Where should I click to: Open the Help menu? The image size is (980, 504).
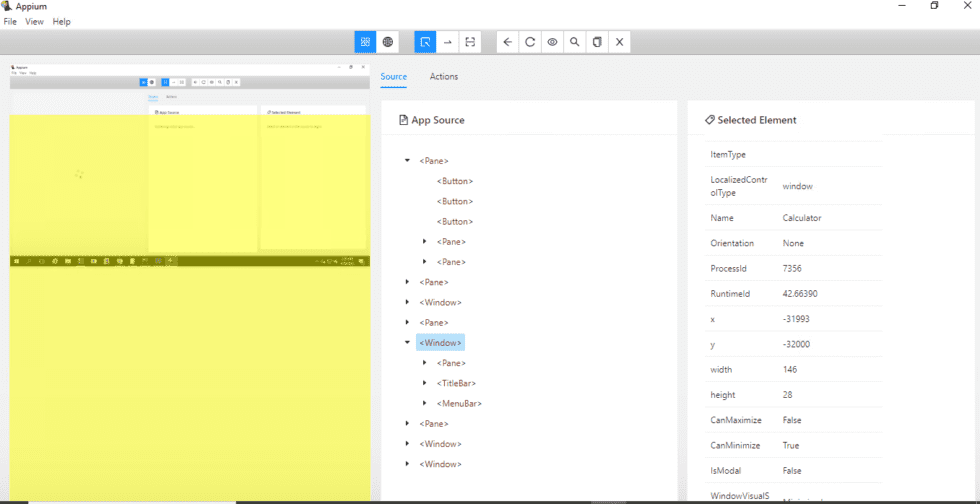[61, 21]
